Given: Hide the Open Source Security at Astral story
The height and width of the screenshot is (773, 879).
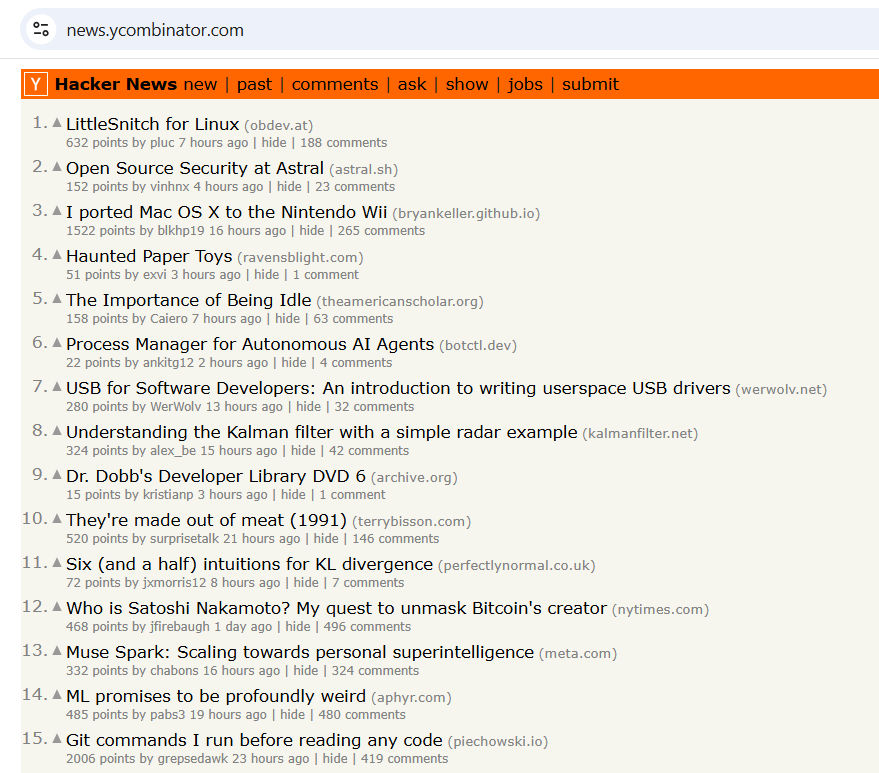Looking at the screenshot, I should [289, 187].
